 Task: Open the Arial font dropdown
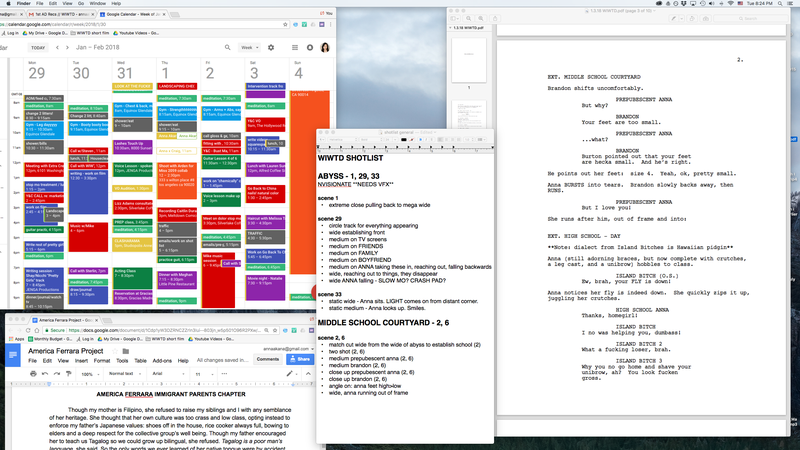pyautogui.click(x=166, y=374)
